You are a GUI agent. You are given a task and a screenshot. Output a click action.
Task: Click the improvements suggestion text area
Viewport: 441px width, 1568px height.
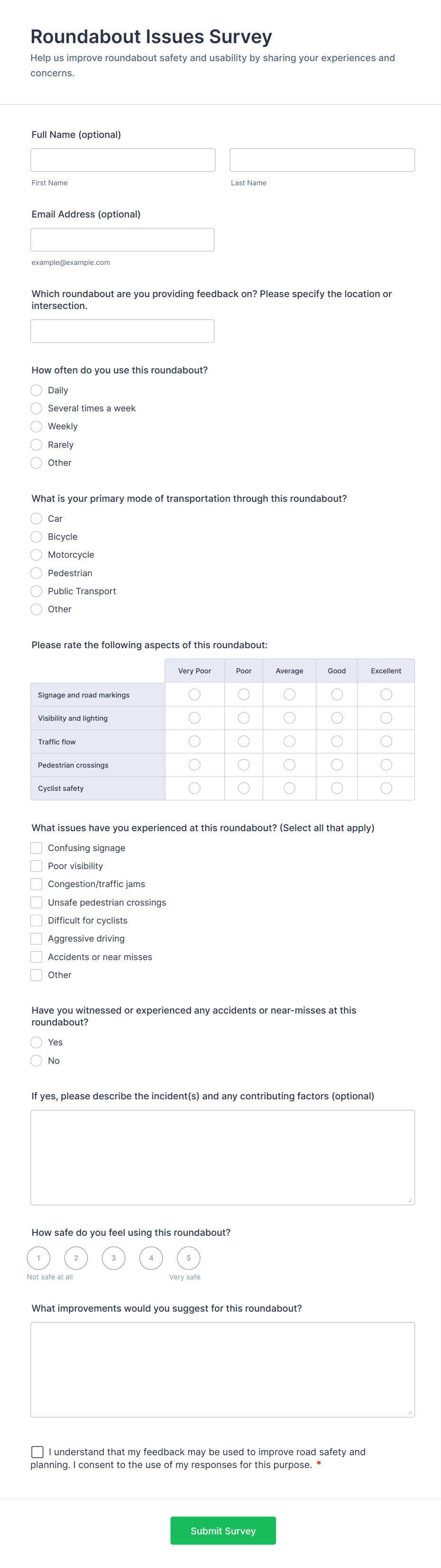pos(222,1369)
